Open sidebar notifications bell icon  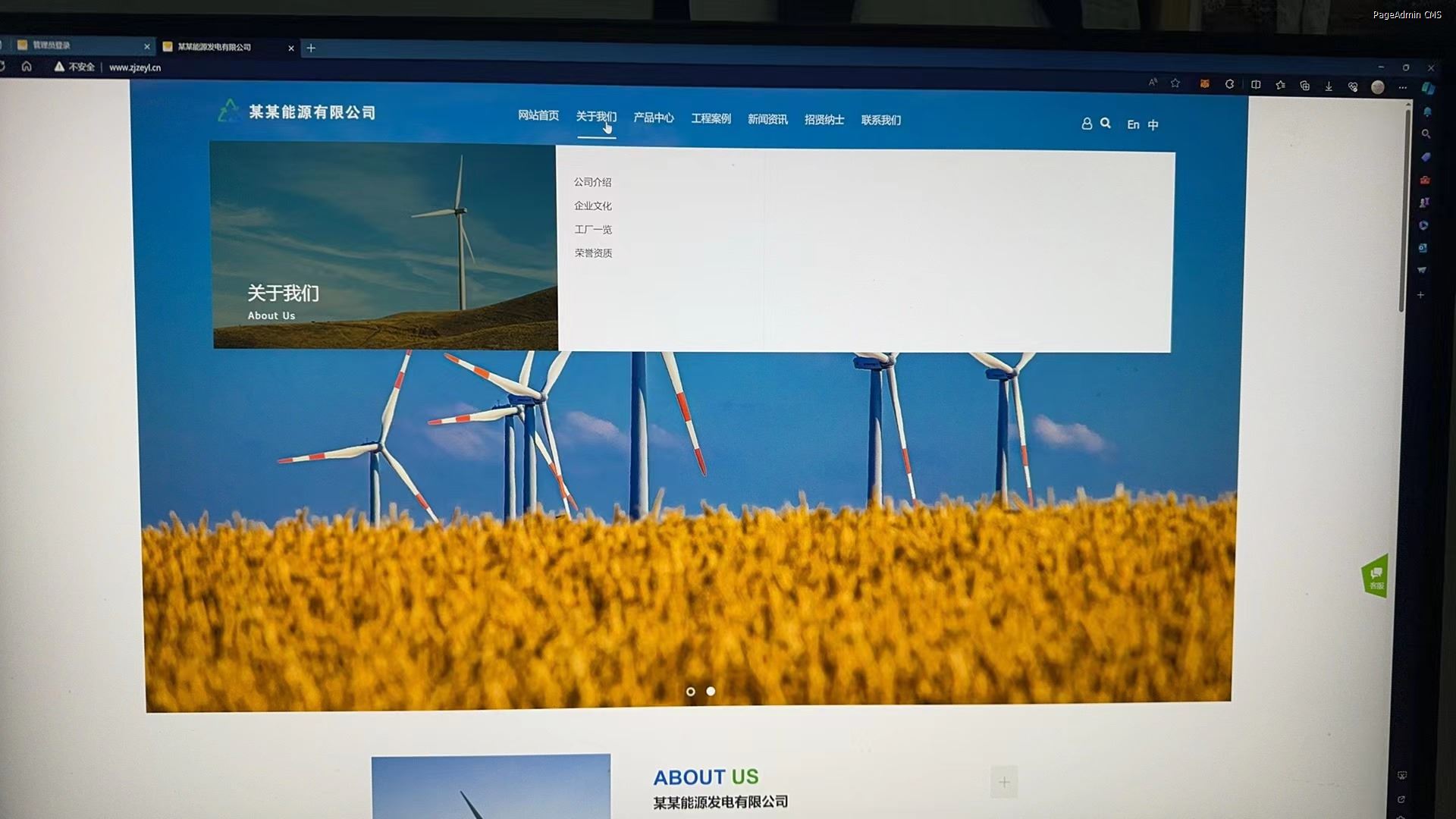click(1427, 112)
